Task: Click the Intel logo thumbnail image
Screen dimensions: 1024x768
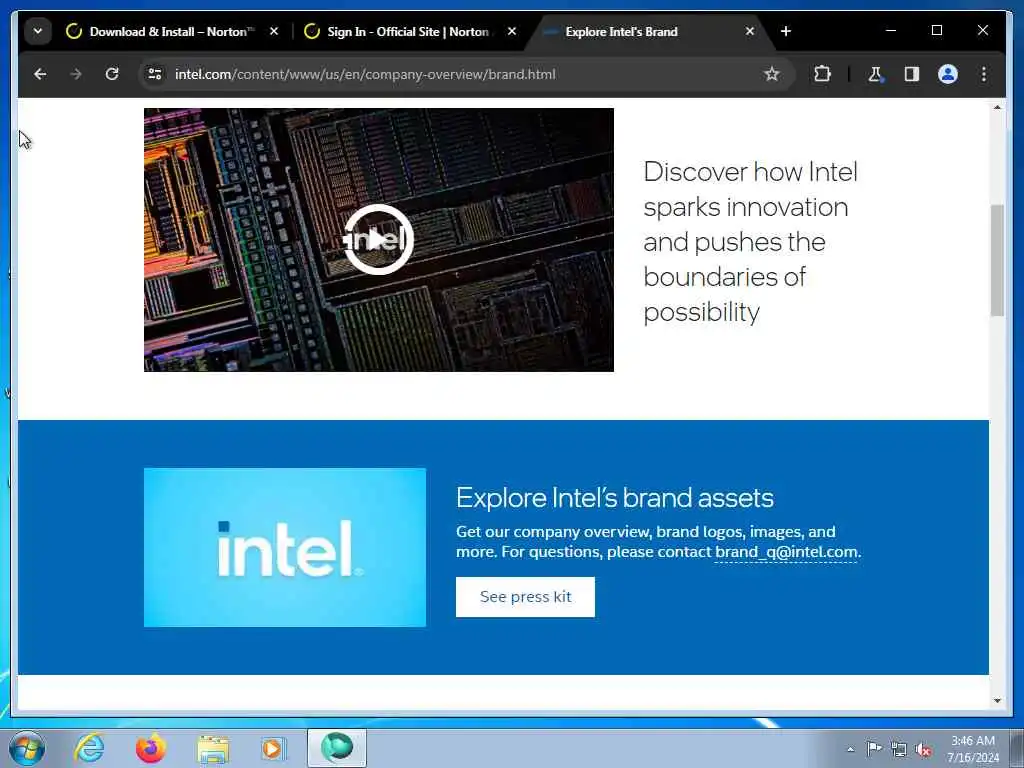Action: coord(285,547)
